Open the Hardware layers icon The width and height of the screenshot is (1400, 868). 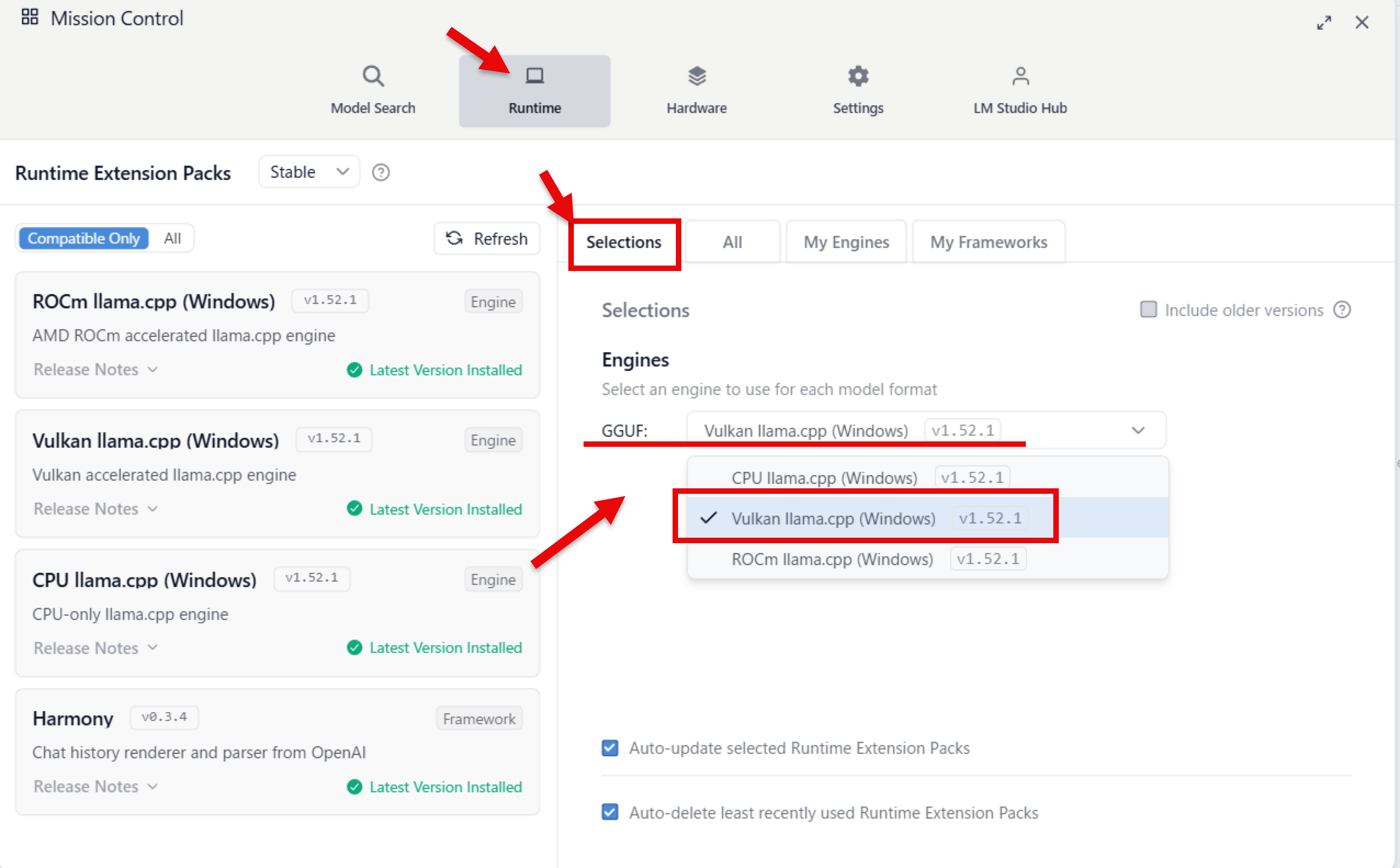[x=696, y=76]
